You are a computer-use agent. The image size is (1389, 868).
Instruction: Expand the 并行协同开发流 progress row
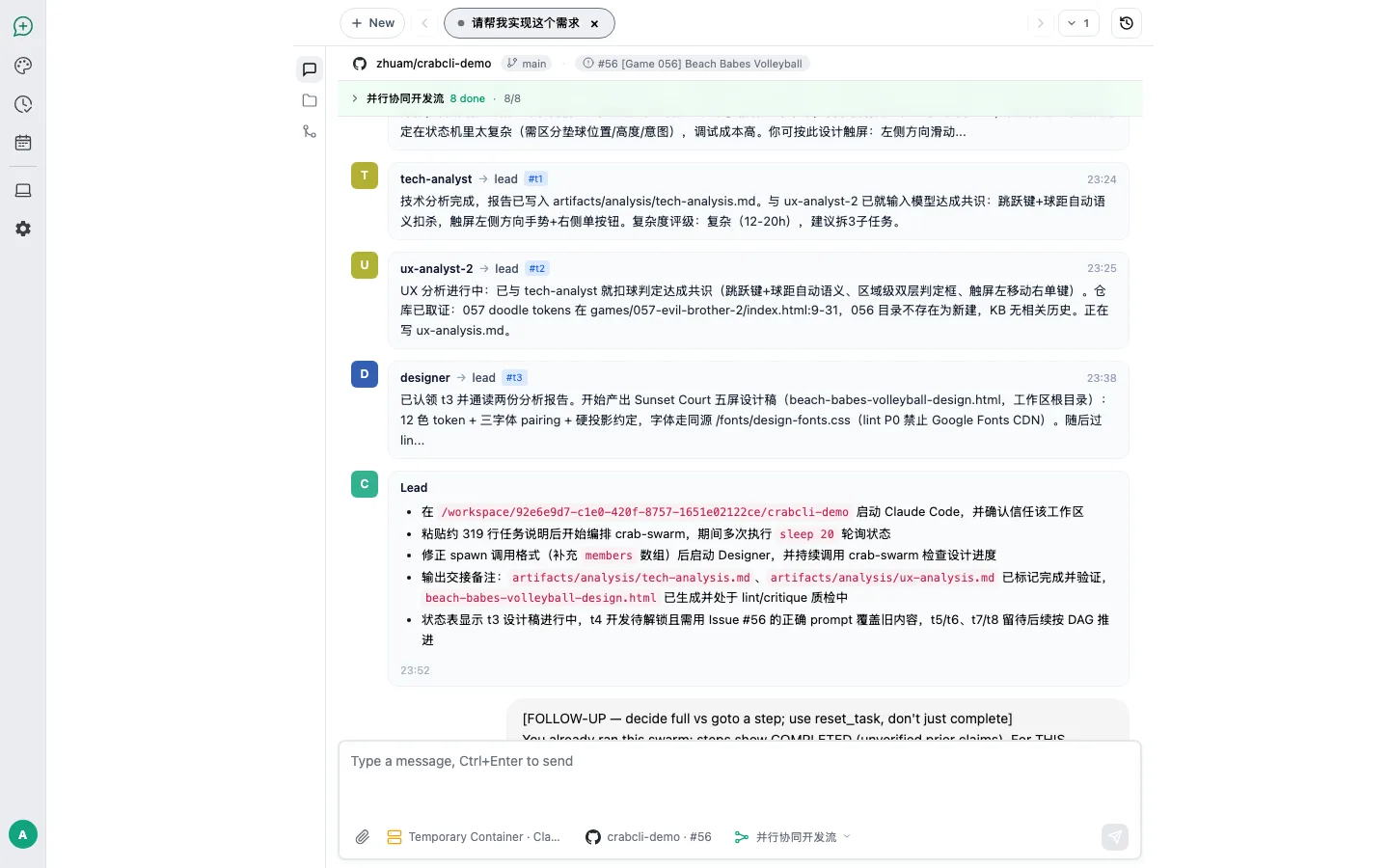tap(740, 98)
